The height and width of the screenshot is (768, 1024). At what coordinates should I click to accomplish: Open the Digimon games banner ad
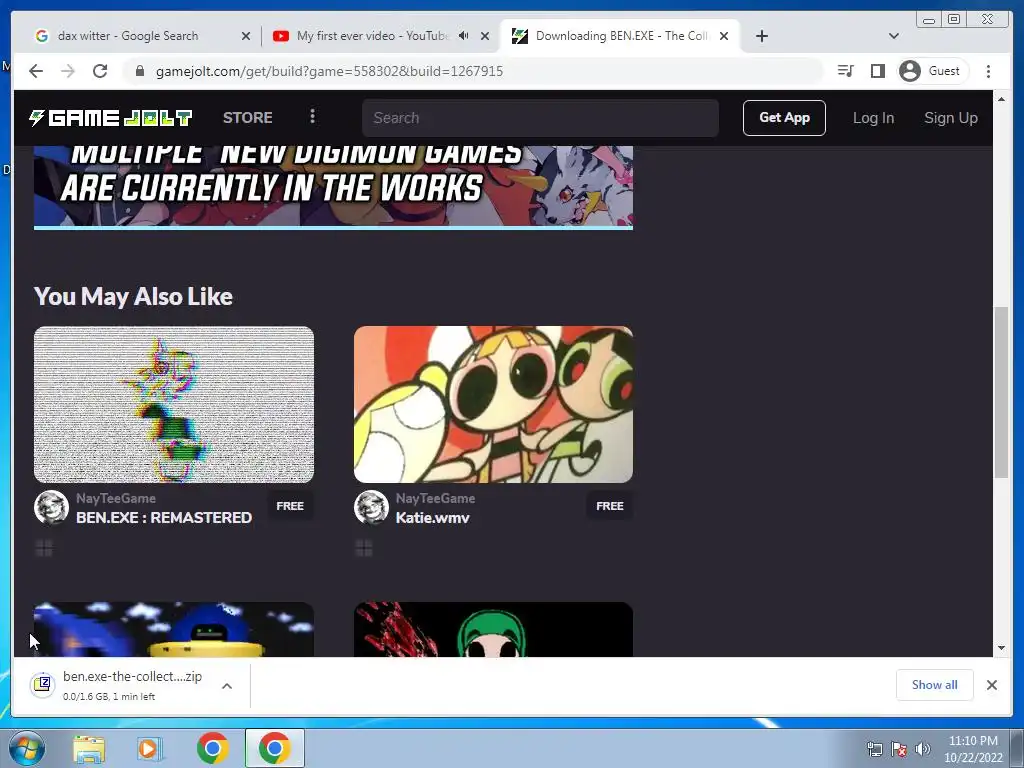(333, 186)
